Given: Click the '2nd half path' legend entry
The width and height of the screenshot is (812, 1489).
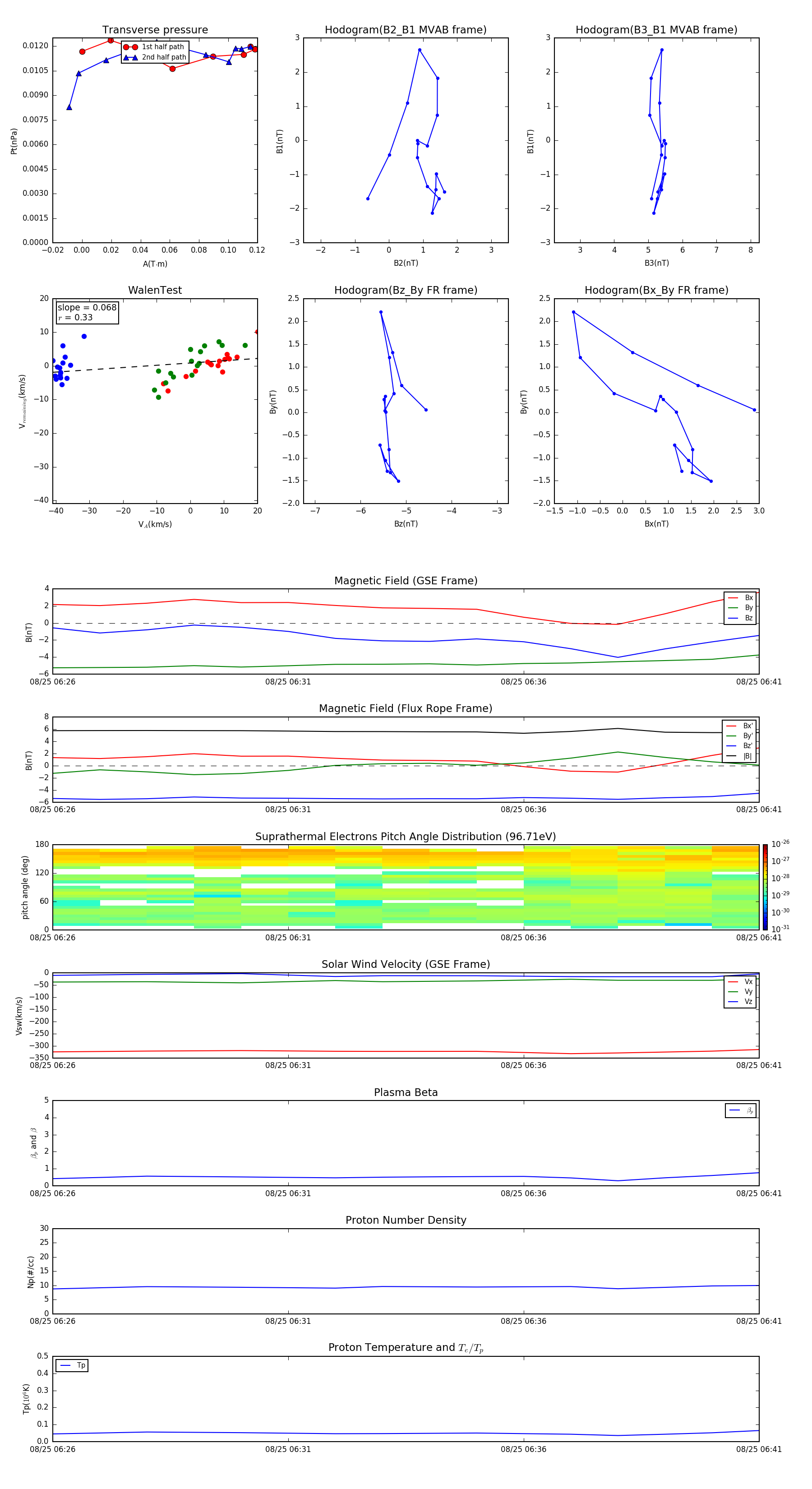Looking at the screenshot, I should pyautogui.click(x=154, y=57).
